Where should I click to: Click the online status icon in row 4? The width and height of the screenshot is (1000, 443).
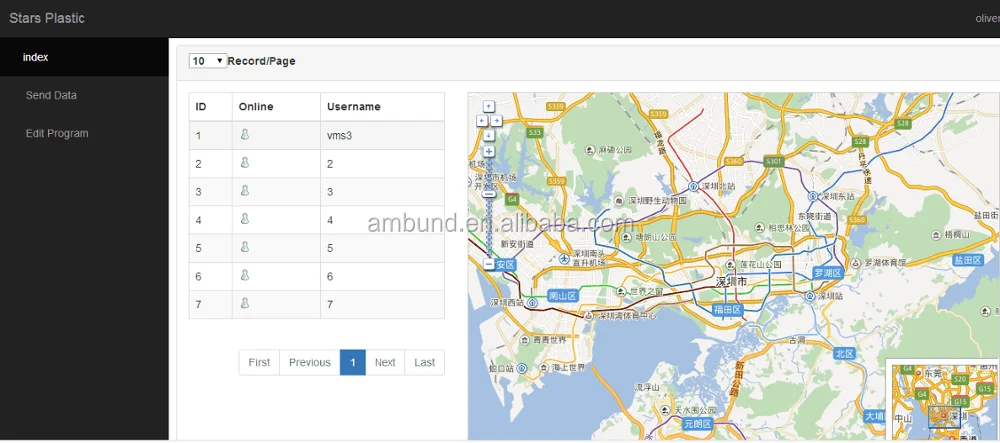click(245, 219)
